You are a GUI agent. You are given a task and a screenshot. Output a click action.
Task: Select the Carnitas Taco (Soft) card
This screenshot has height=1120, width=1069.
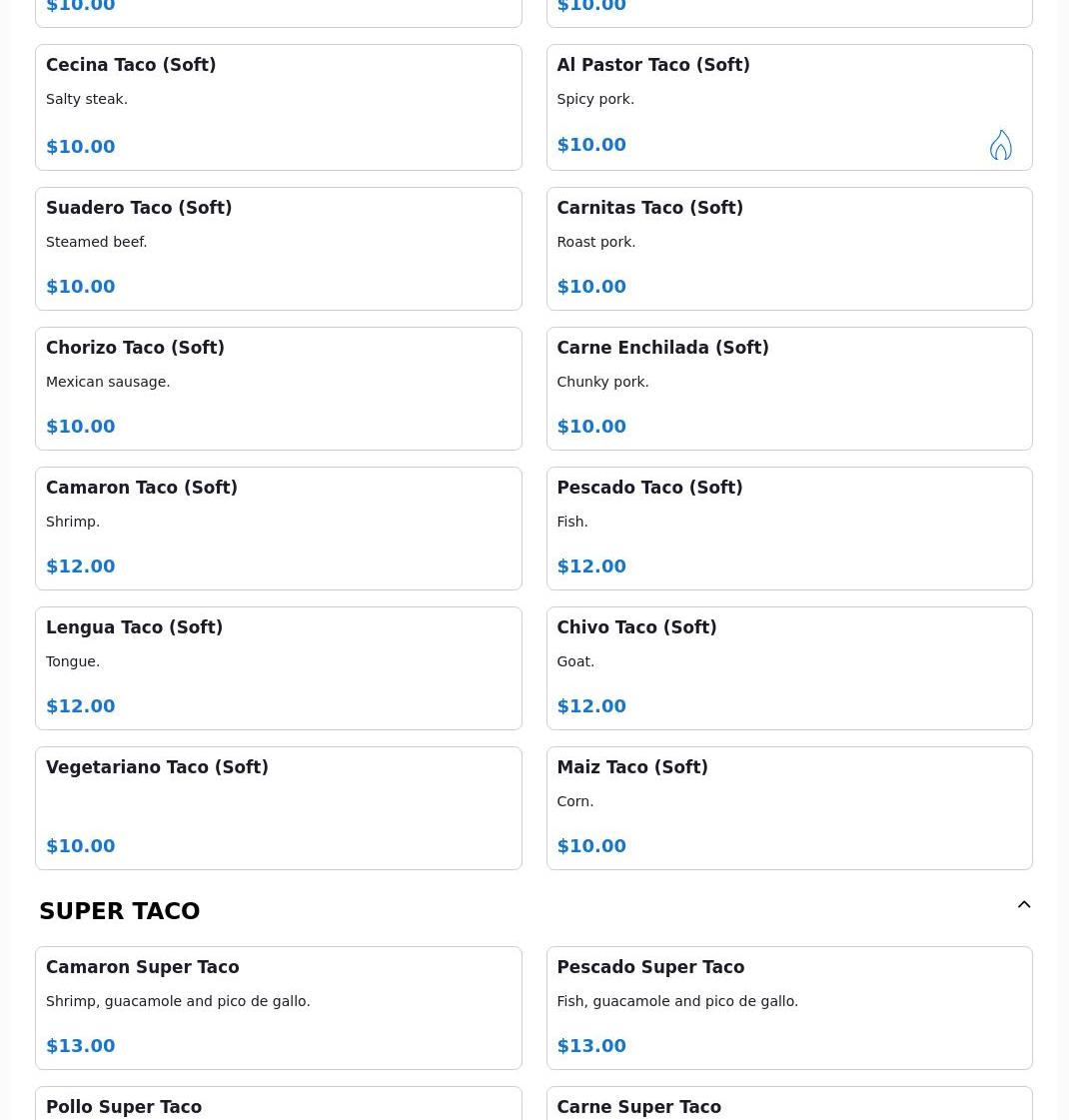tap(789, 249)
